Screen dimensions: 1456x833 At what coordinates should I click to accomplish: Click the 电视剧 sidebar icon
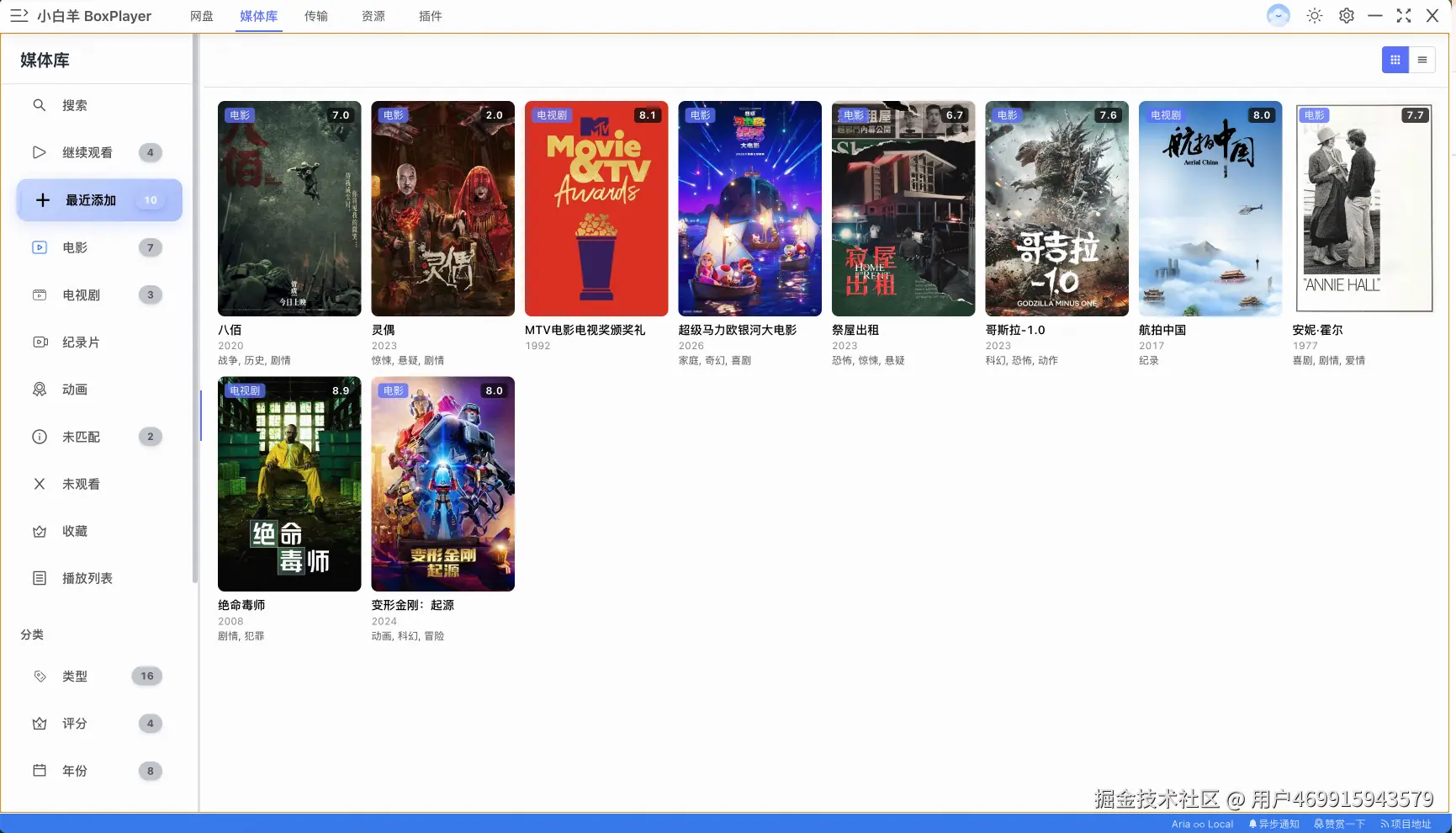coord(40,294)
